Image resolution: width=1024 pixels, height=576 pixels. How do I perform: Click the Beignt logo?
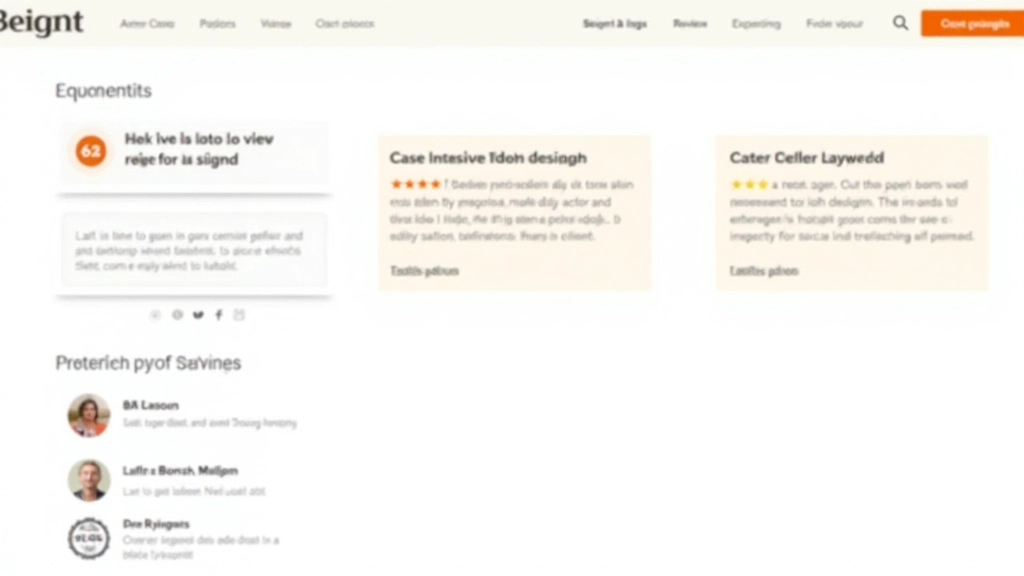[40, 20]
